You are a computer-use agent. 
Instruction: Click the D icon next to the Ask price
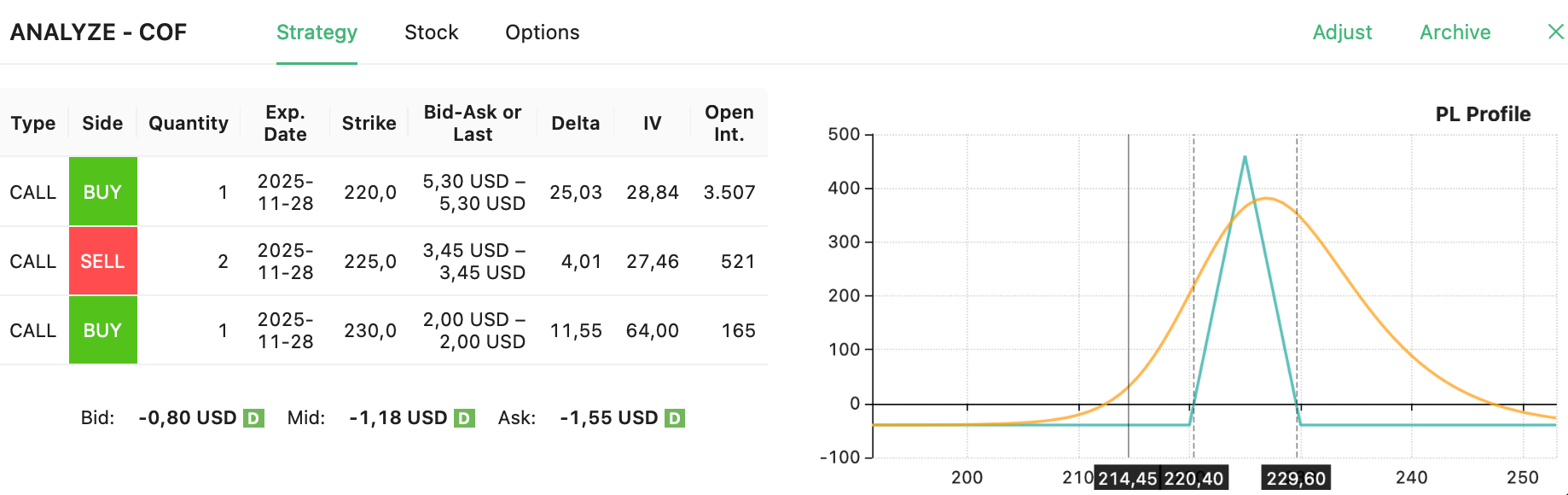(x=674, y=417)
